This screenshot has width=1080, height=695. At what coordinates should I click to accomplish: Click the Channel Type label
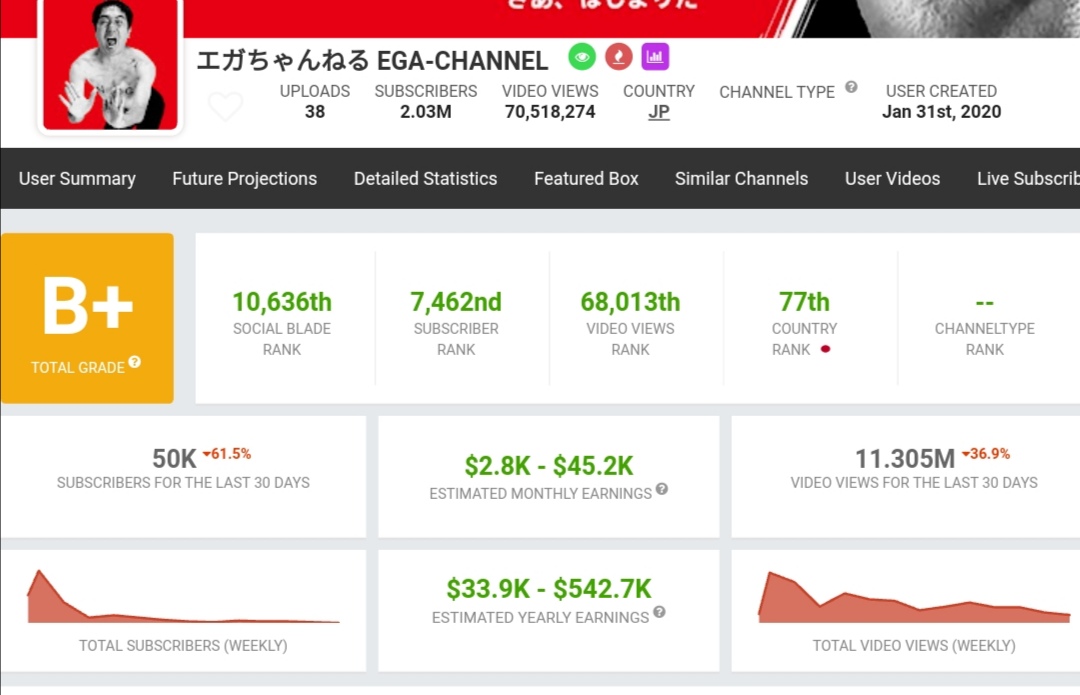coord(777,92)
